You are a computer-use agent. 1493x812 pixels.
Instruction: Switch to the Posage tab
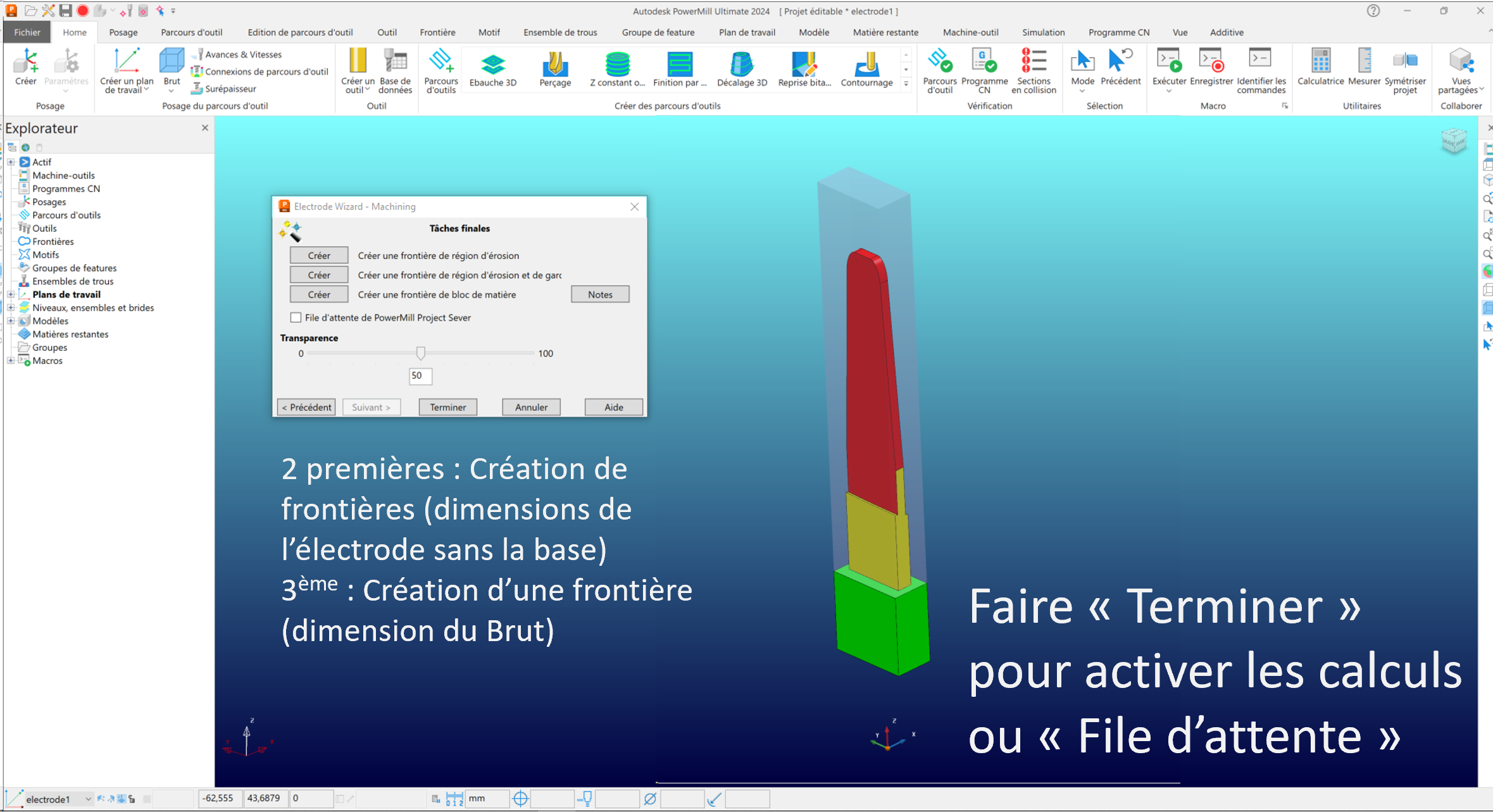tap(123, 32)
